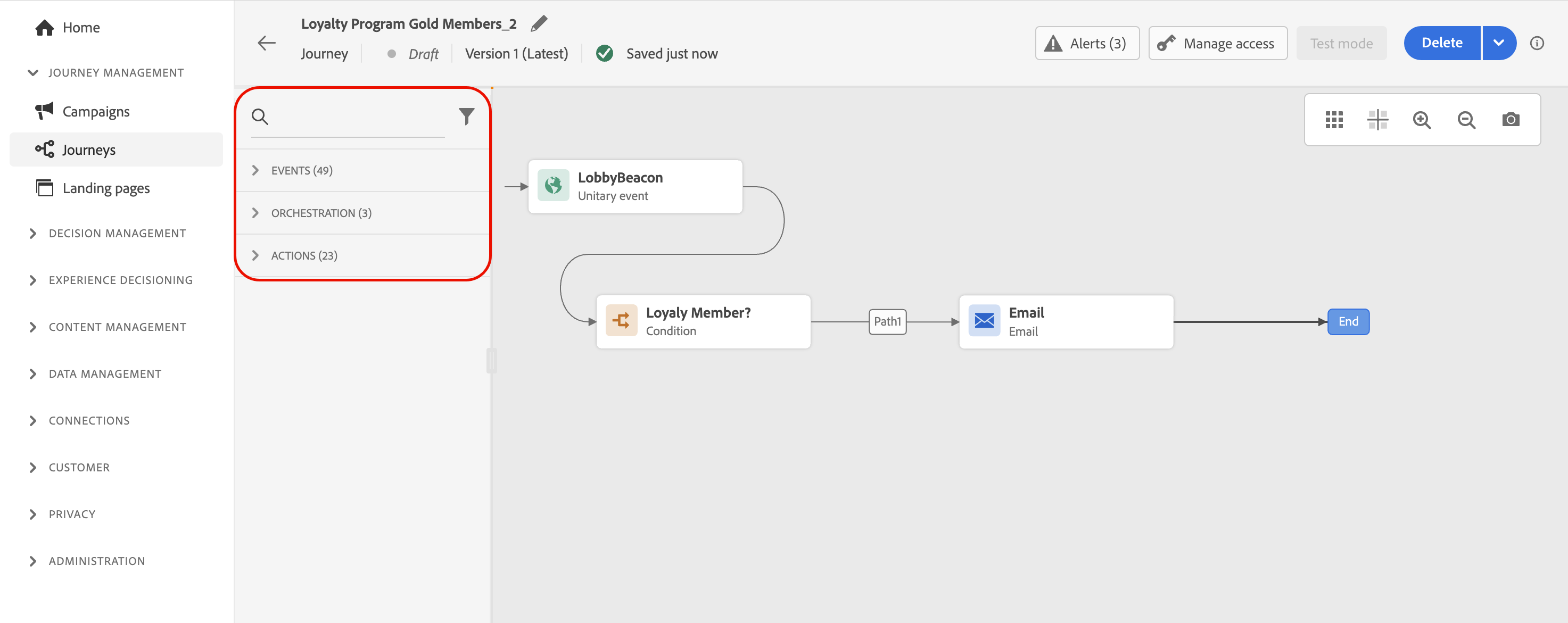The image size is (1568, 623).
Task: Click the zoom in magnifier icon
Action: coord(1421,120)
